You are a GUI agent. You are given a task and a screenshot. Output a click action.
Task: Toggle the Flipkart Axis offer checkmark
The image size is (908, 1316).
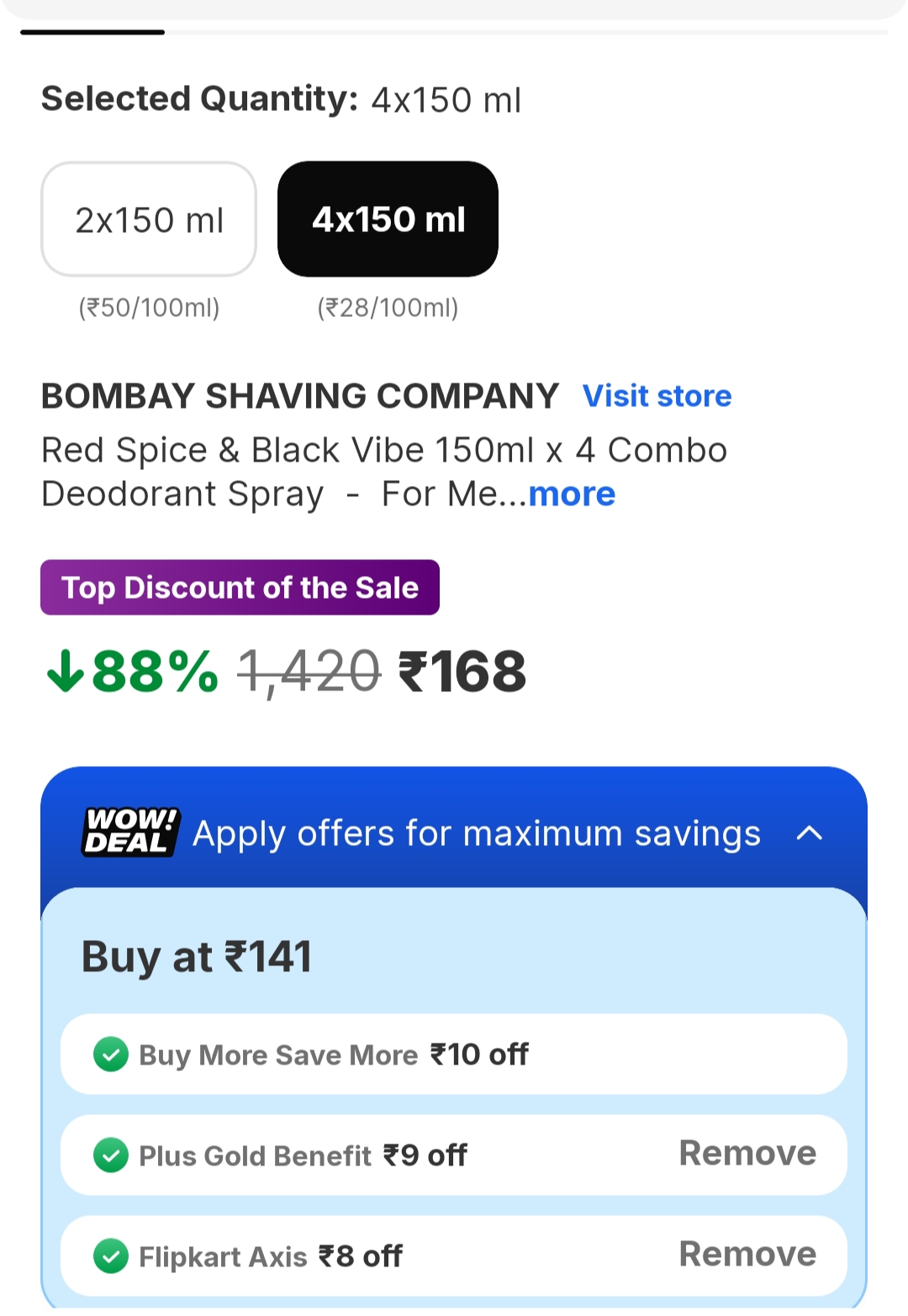tap(111, 1256)
